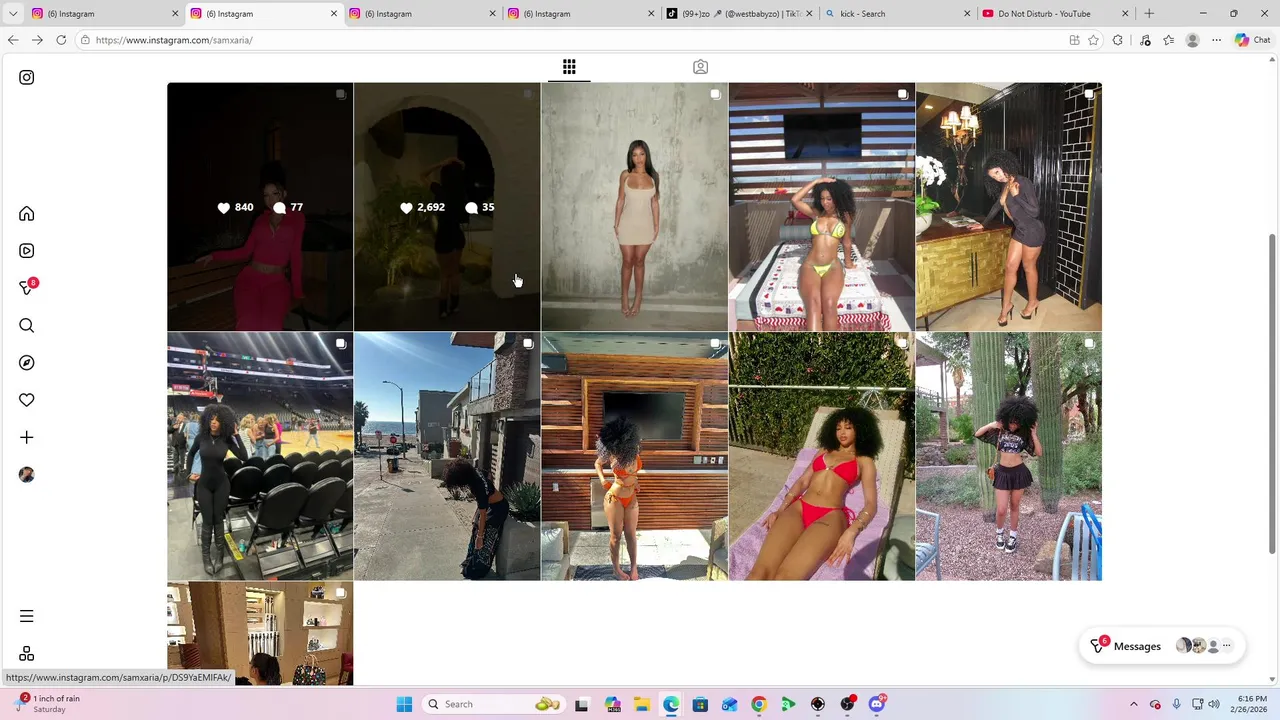
Task: Open Reels from the sidebar
Action: tap(27, 251)
